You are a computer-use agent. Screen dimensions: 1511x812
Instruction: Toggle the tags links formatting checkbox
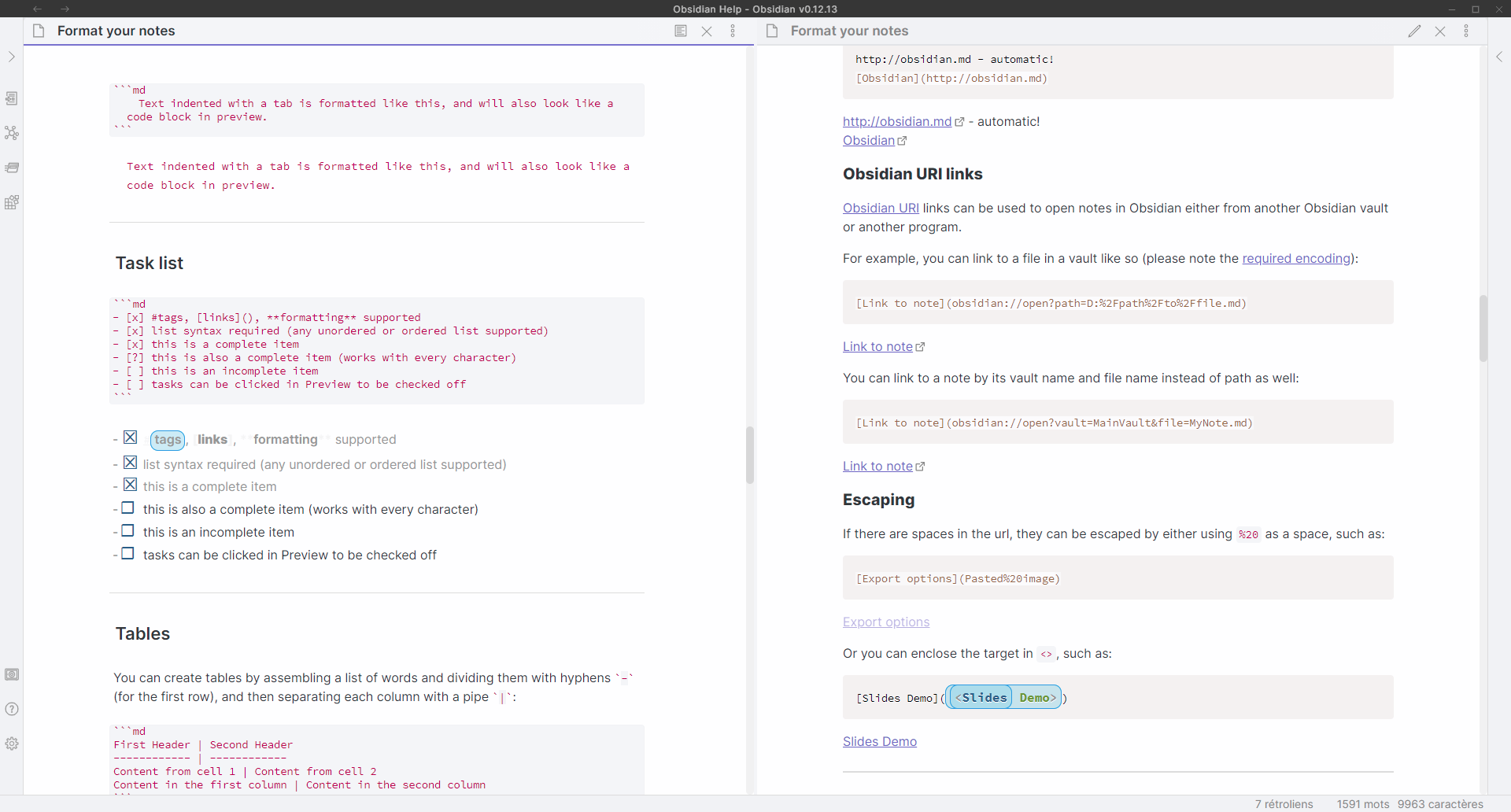point(131,437)
